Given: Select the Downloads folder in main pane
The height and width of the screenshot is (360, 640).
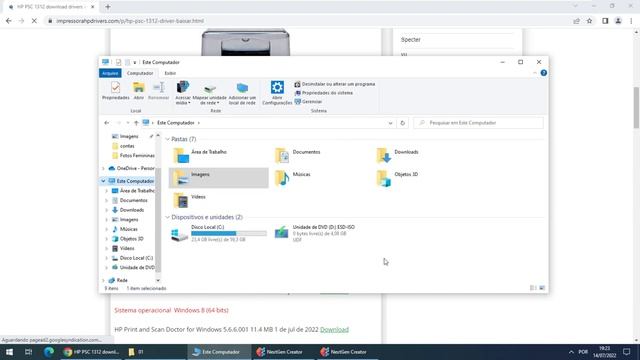Looking at the screenshot, I should pos(421,156).
